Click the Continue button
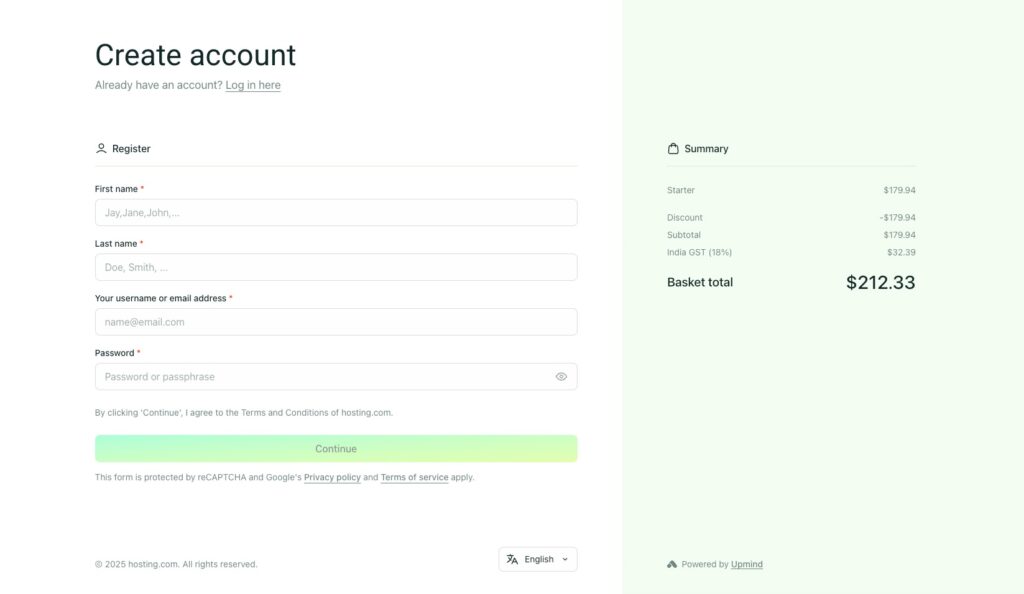 click(336, 448)
